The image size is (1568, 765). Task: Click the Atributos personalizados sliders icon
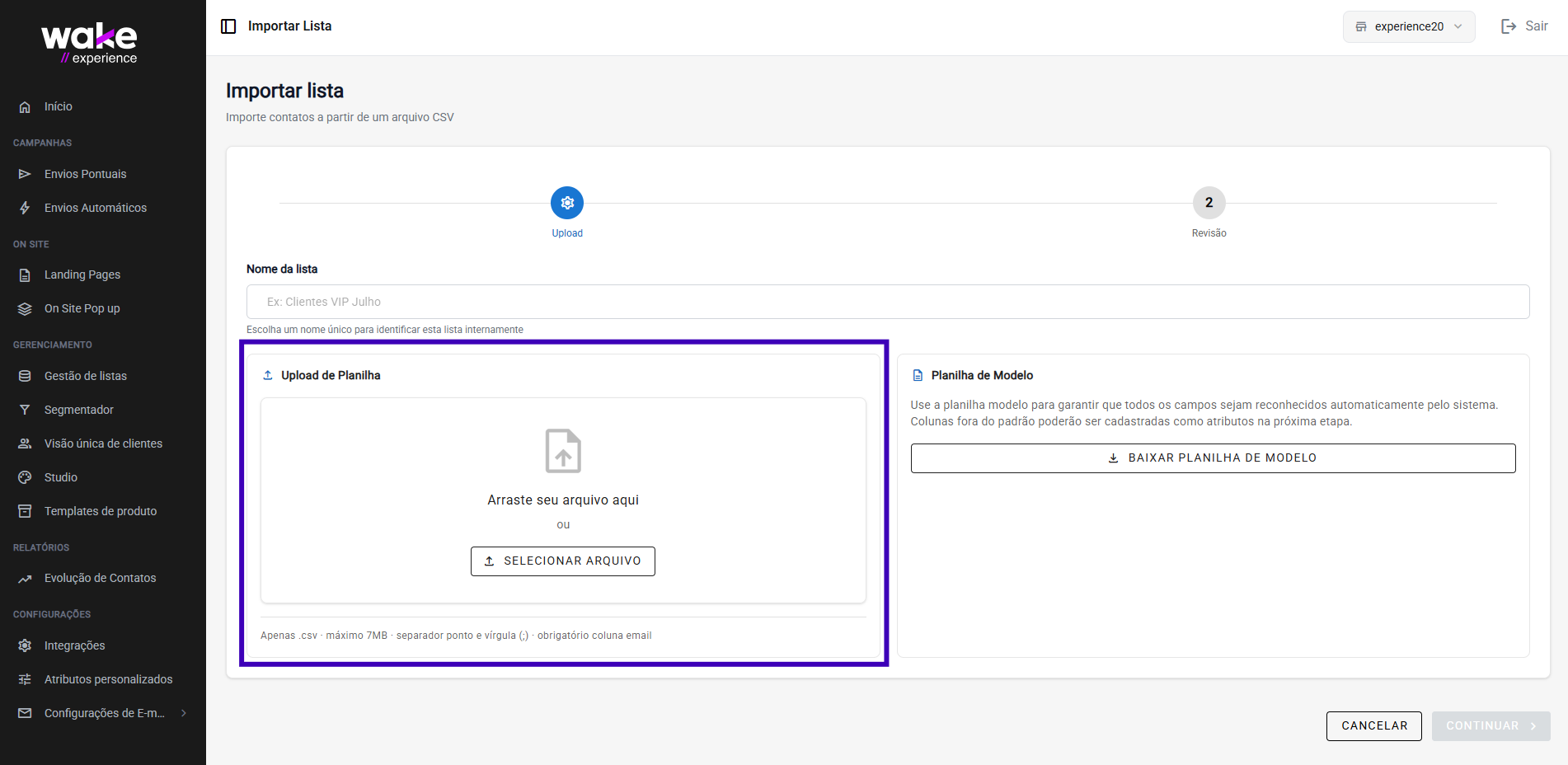coord(25,679)
